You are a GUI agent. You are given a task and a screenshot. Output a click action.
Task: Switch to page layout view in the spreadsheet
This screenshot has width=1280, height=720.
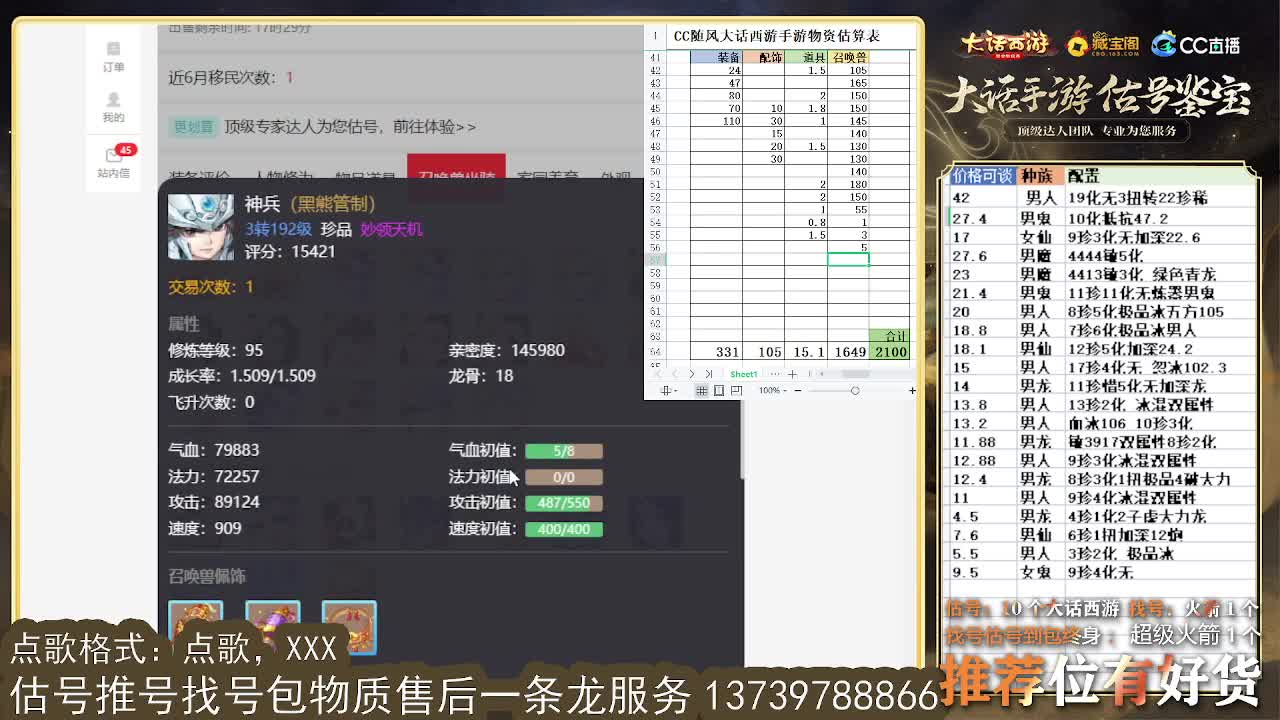tap(719, 389)
